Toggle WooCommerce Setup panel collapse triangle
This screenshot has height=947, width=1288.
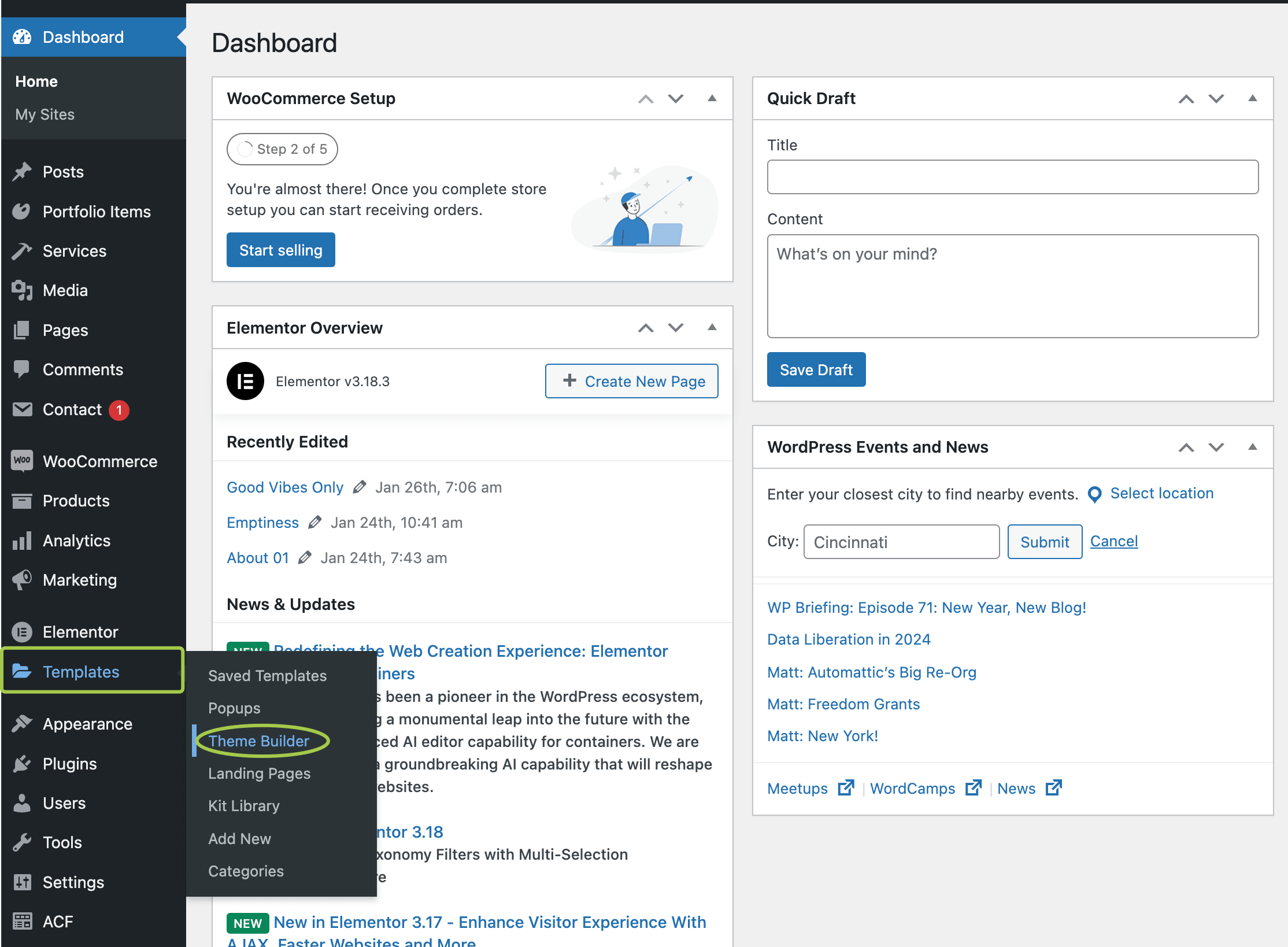click(x=712, y=98)
